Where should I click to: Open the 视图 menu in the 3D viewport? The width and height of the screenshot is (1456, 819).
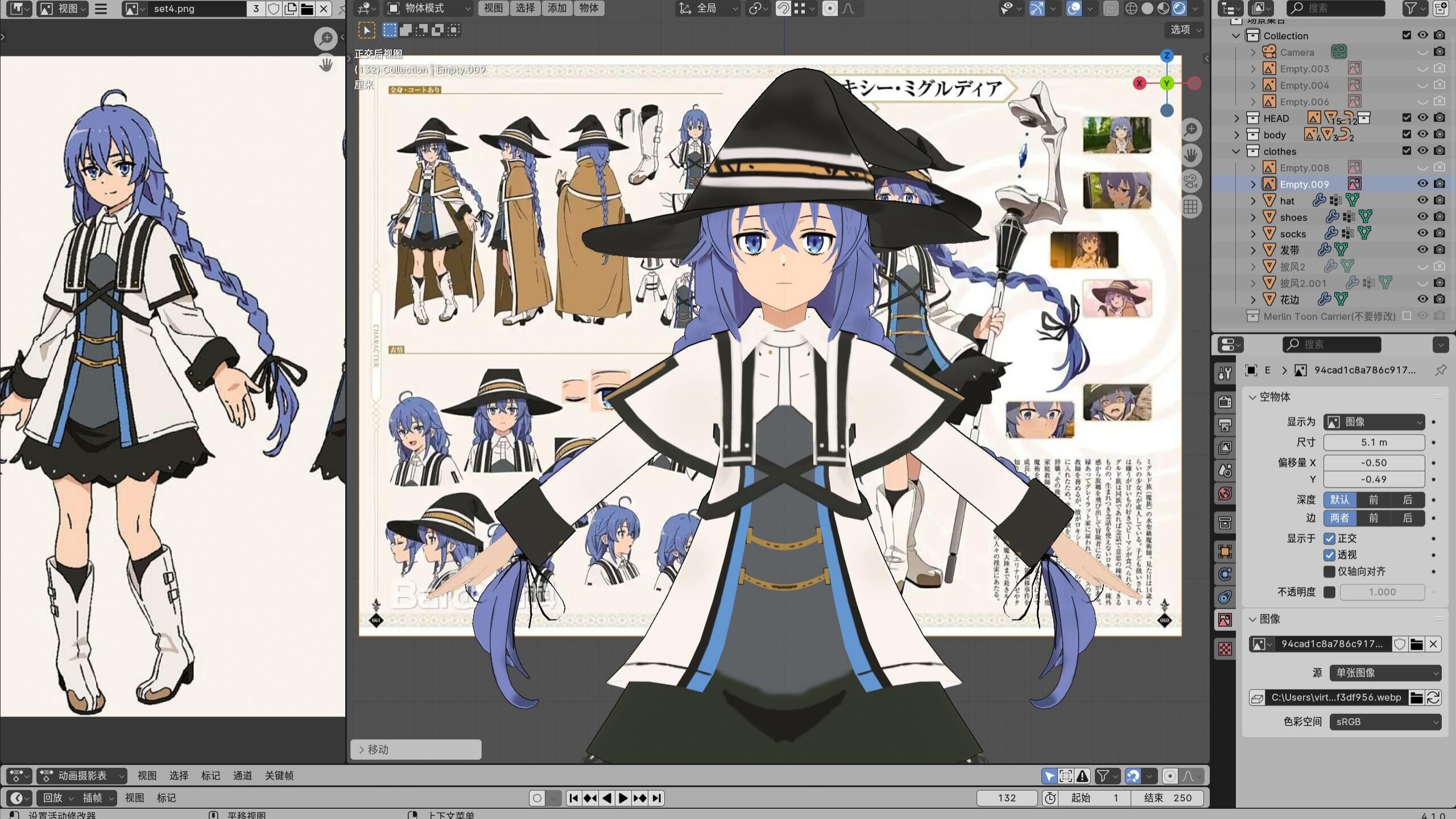[493, 9]
